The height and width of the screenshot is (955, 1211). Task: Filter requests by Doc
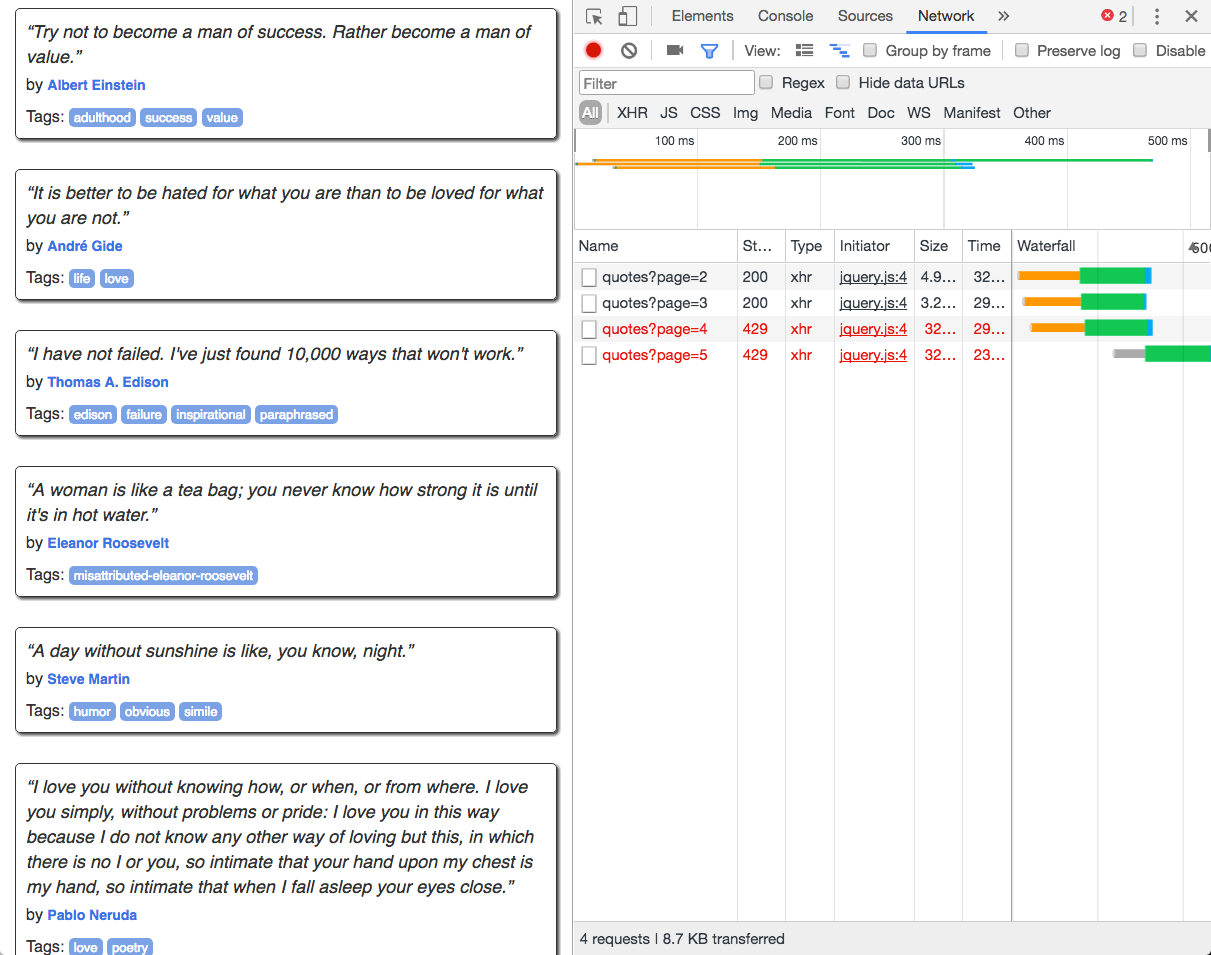[x=881, y=113]
